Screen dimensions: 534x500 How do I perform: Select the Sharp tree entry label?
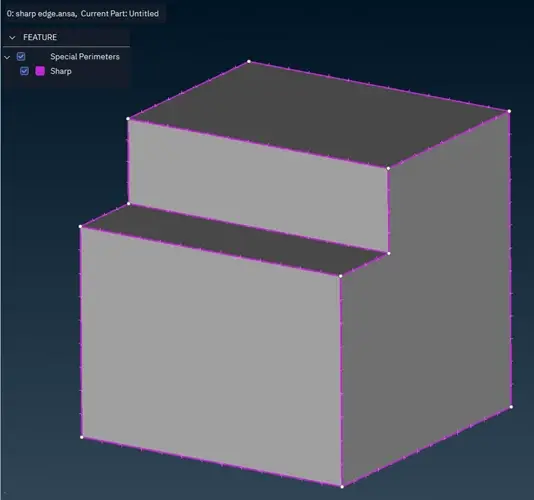[61, 71]
